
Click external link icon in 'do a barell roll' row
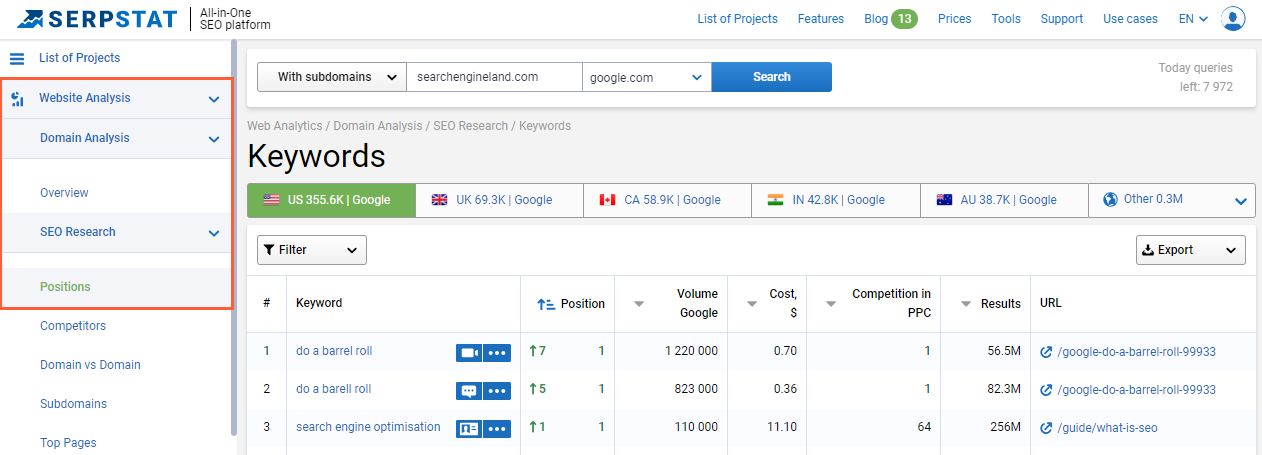point(1046,390)
